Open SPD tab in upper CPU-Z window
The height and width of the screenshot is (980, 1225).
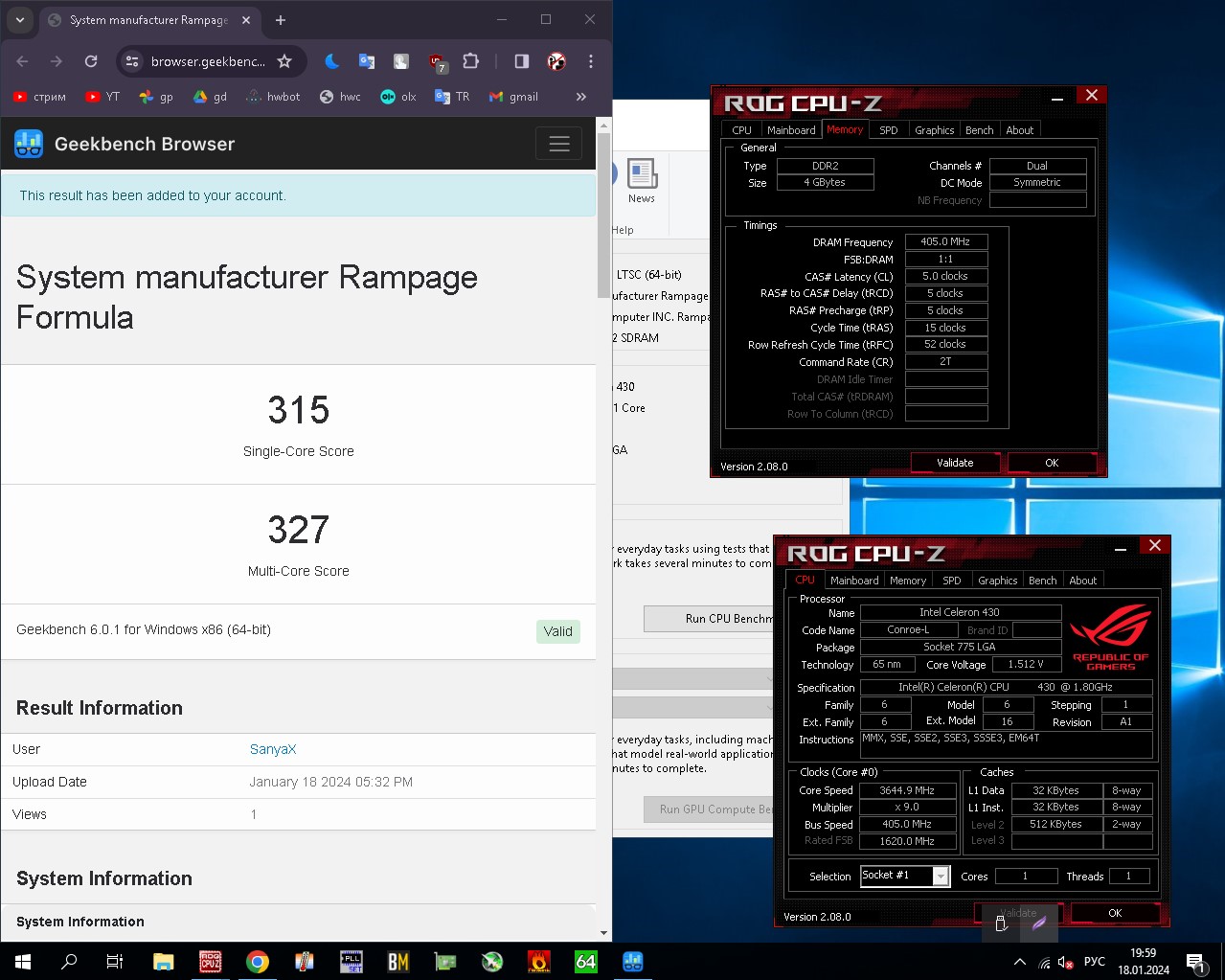click(x=889, y=130)
